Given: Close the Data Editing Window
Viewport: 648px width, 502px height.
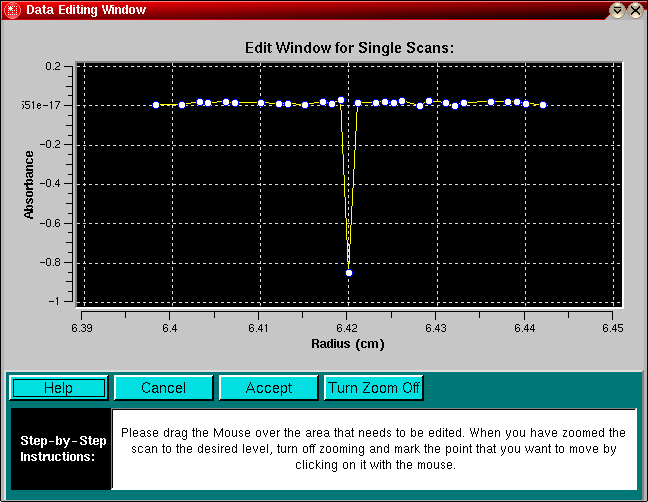Looking at the screenshot, I should point(635,10).
